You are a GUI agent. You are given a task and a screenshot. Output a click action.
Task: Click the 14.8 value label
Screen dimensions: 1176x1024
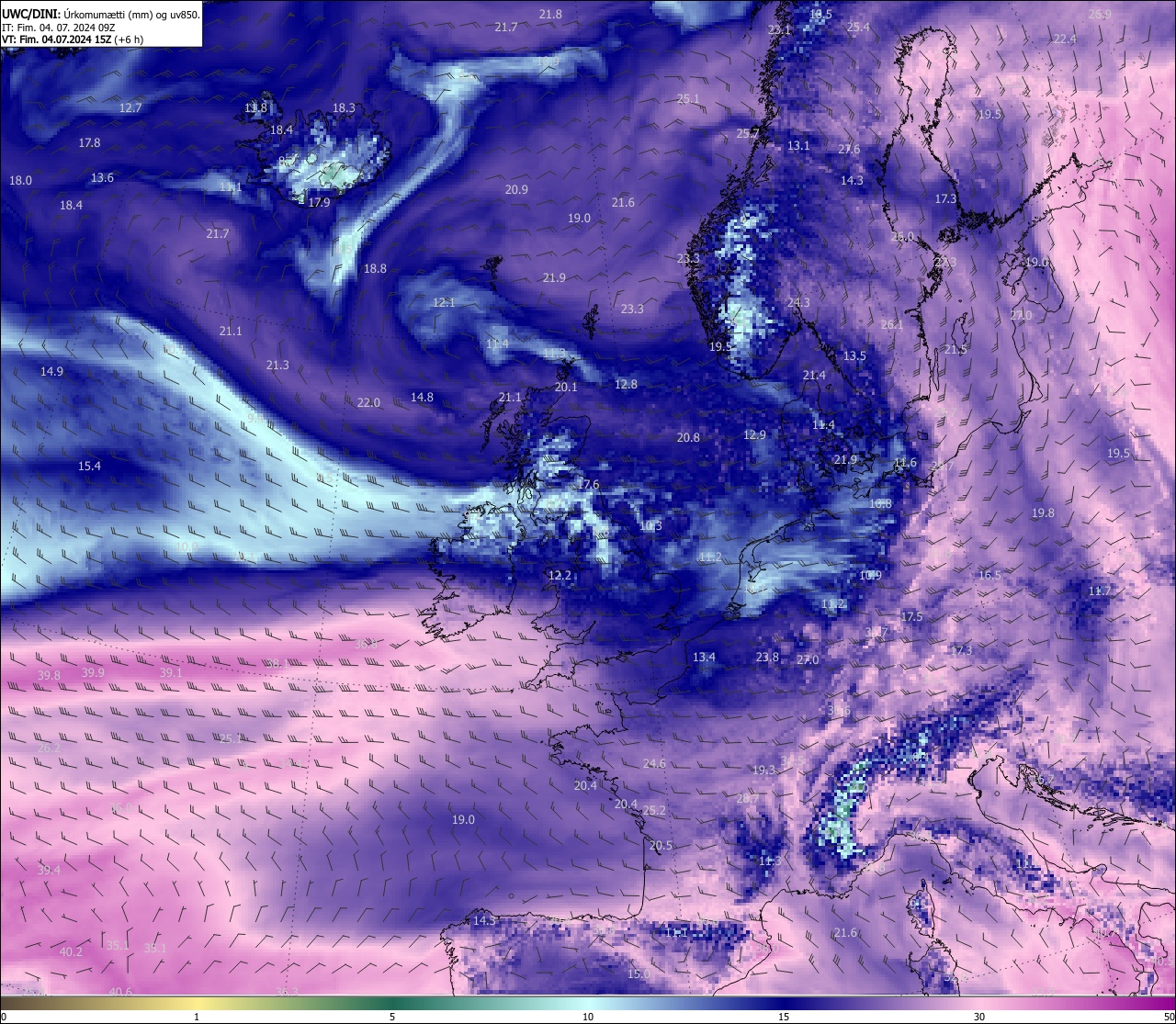point(422,397)
